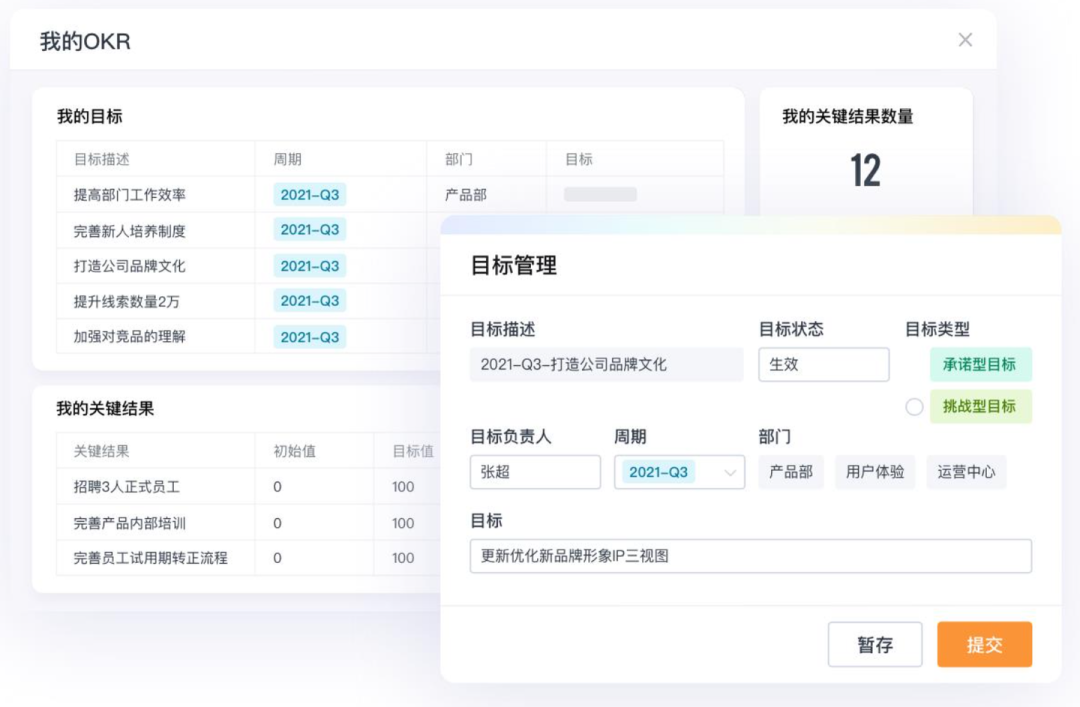The height and width of the screenshot is (707, 1080).
Task: Choose the 承诺型目标 goal type
Action: coord(980,365)
